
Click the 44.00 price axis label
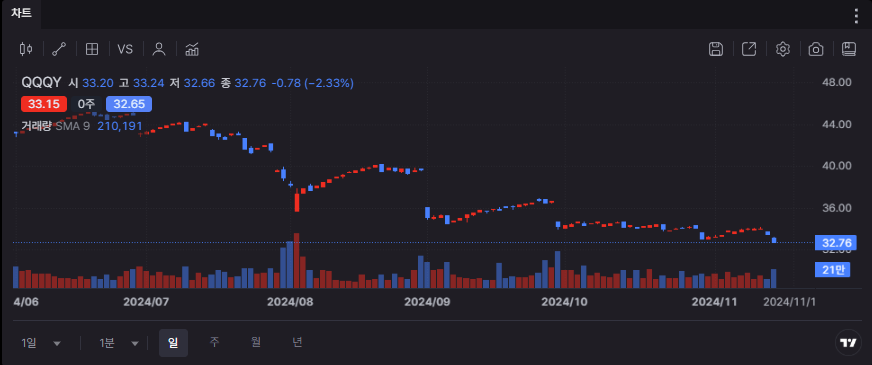point(837,124)
